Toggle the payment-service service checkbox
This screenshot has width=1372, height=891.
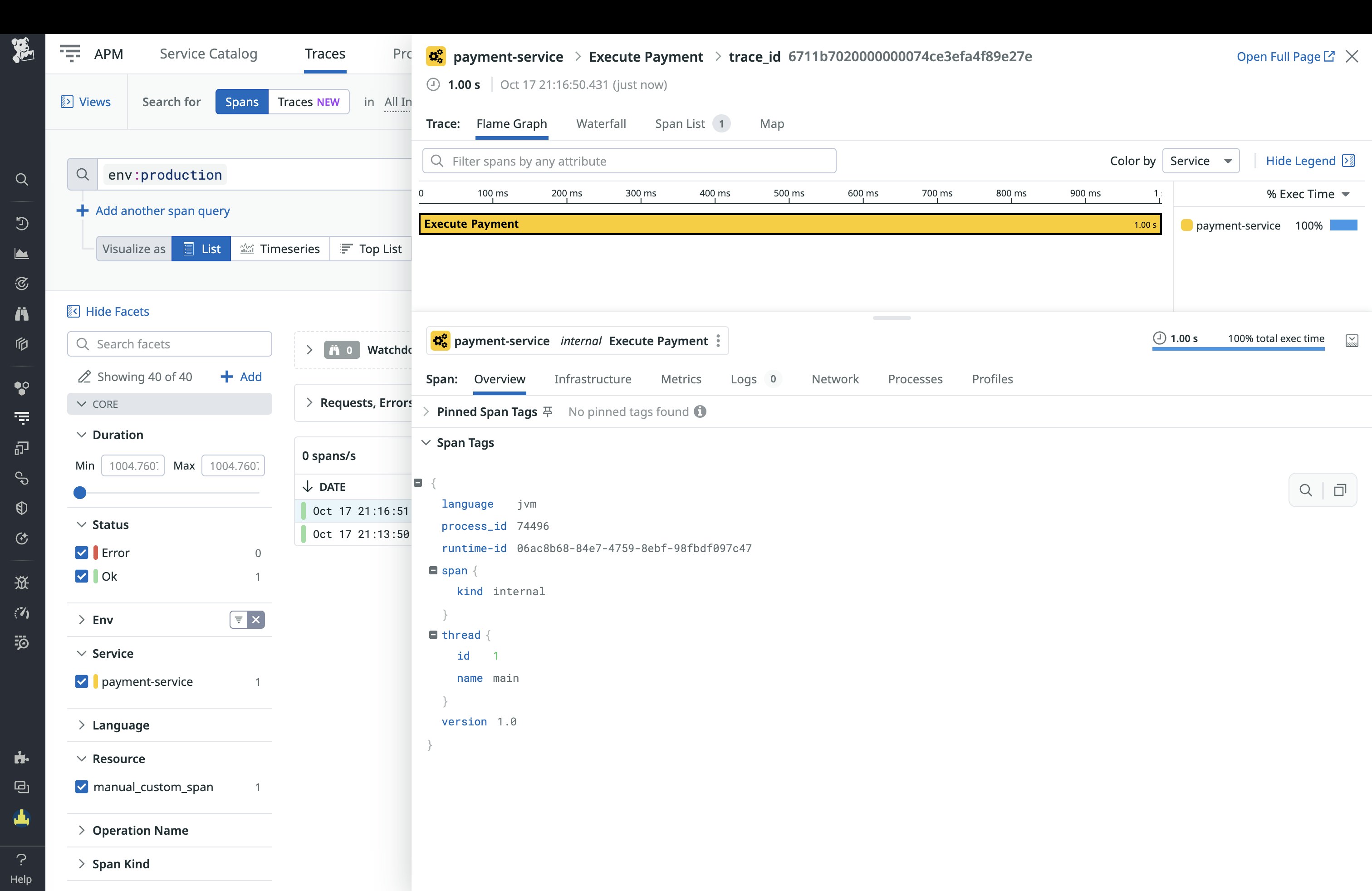click(x=82, y=681)
